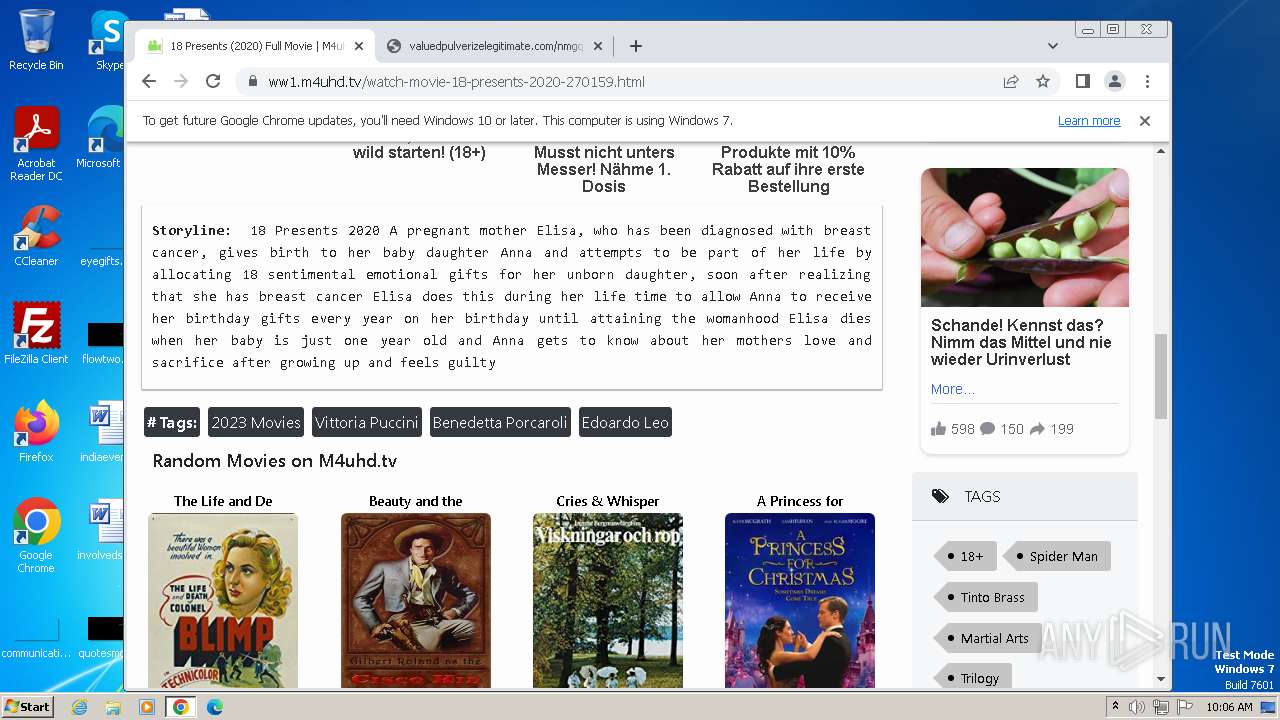This screenshot has height=720, width=1280.
Task: Follow the Learn more link
Action: pyautogui.click(x=1089, y=120)
